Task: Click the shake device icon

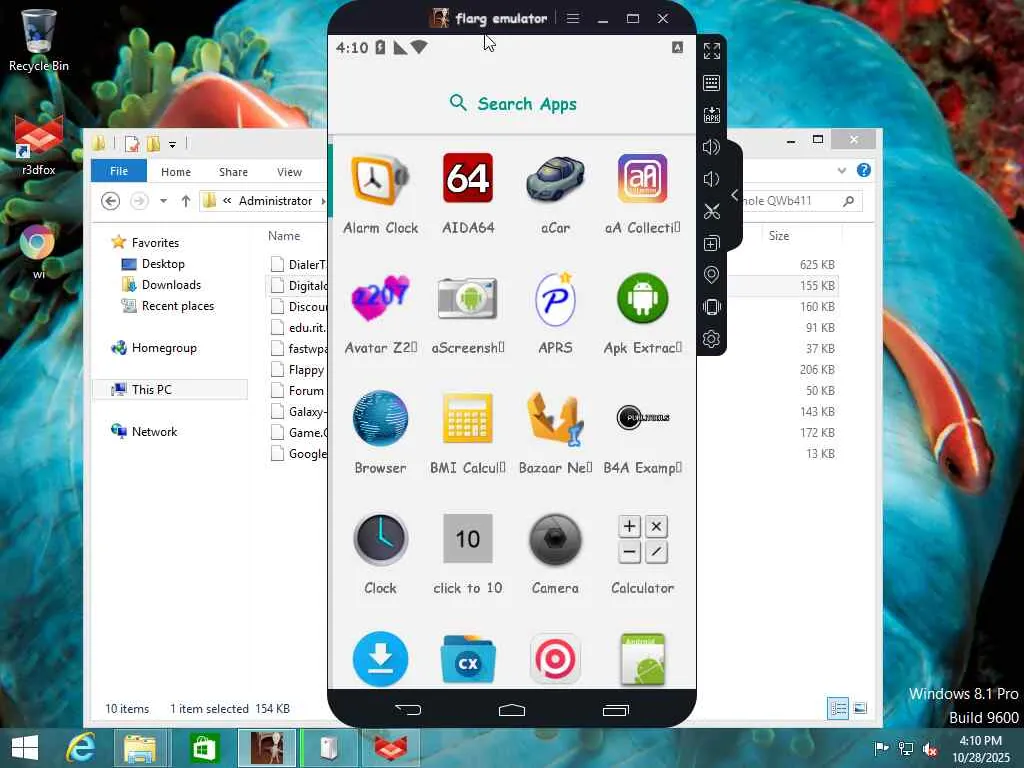Action: click(712, 307)
